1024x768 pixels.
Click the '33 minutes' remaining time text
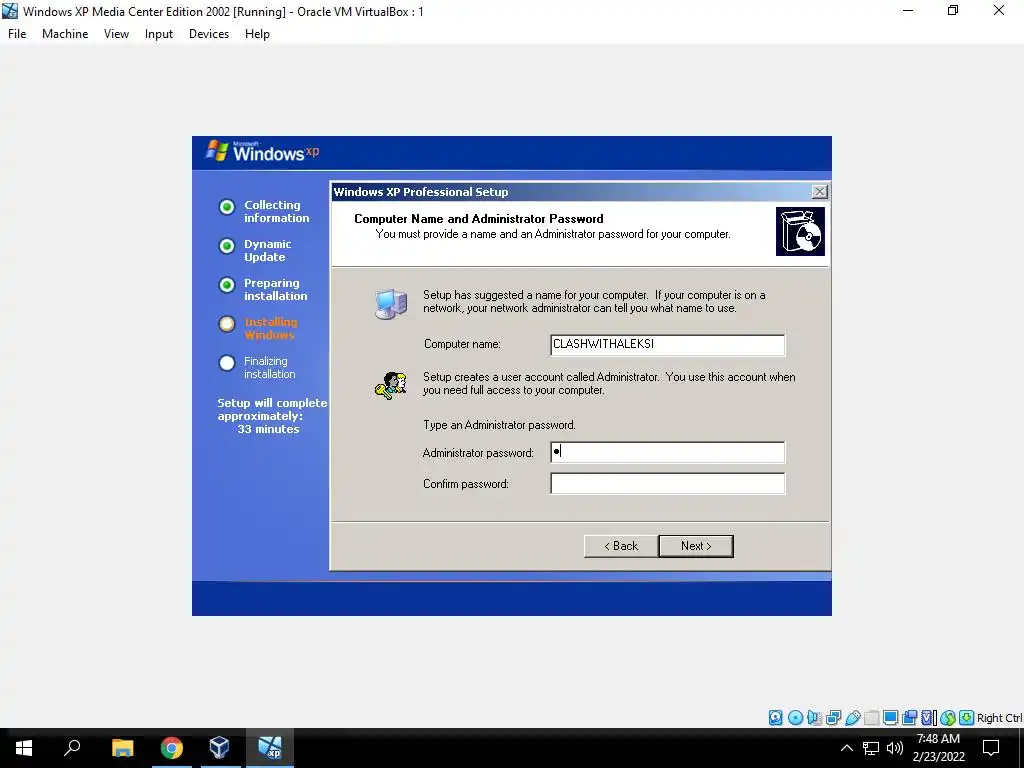point(268,429)
